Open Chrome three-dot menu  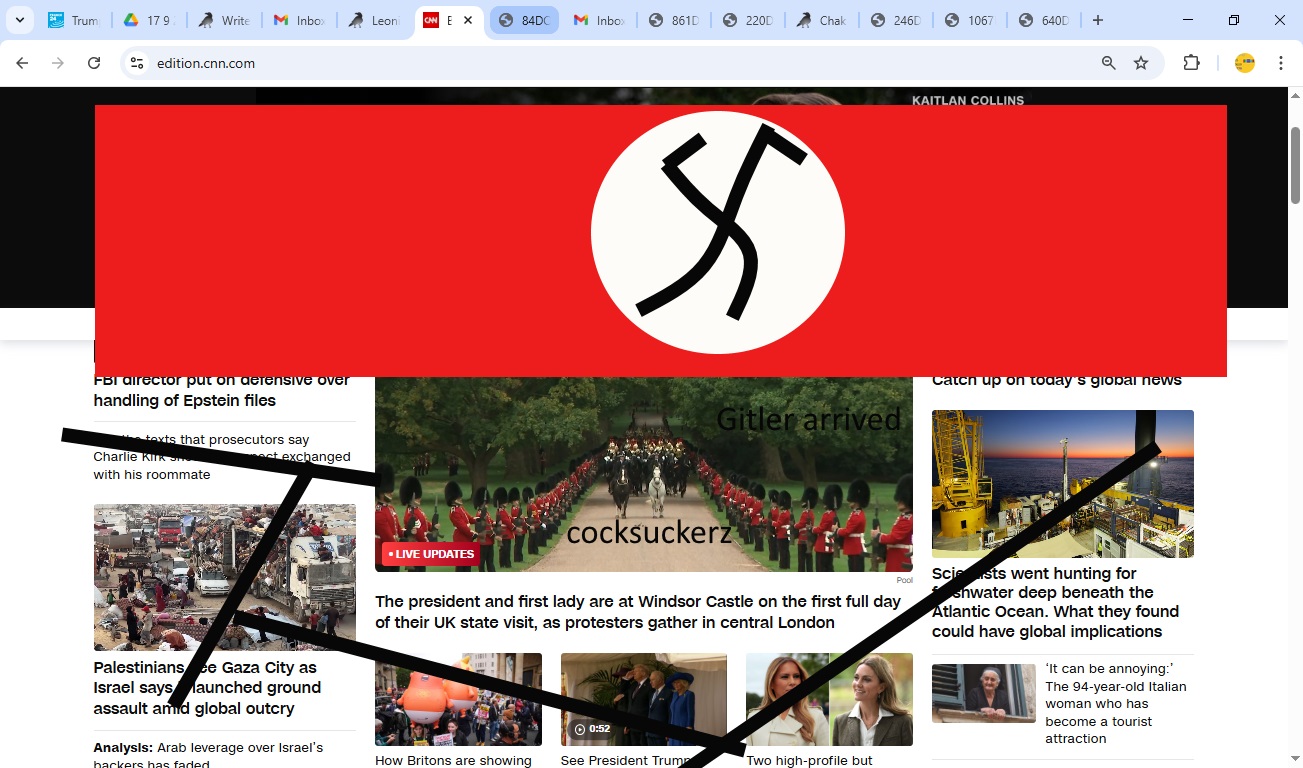tap(1281, 63)
